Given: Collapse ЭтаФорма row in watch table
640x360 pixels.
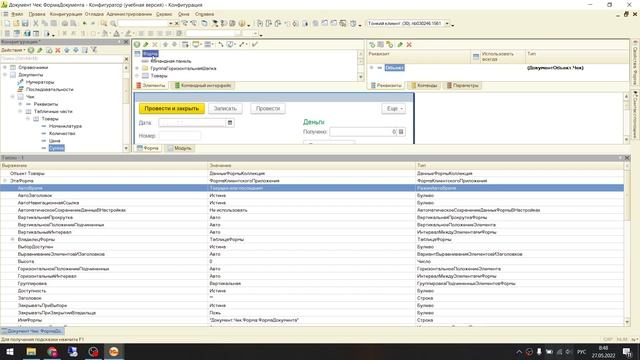Looking at the screenshot, I should (5, 180).
